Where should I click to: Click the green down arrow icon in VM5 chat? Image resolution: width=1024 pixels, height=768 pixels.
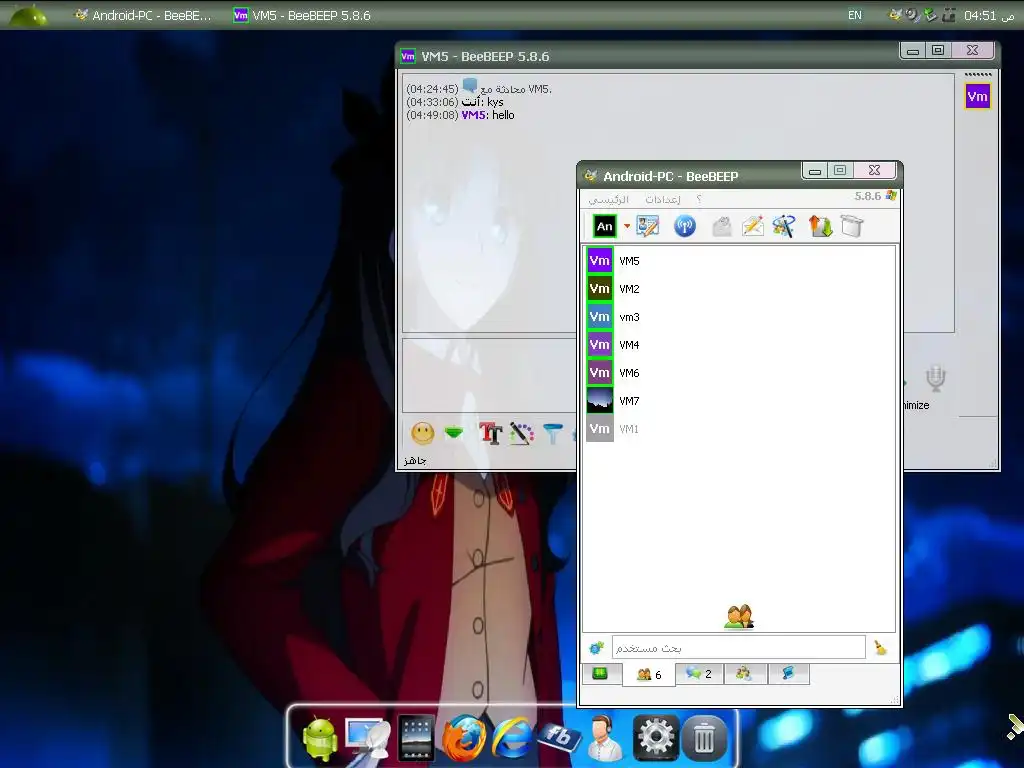click(x=454, y=432)
